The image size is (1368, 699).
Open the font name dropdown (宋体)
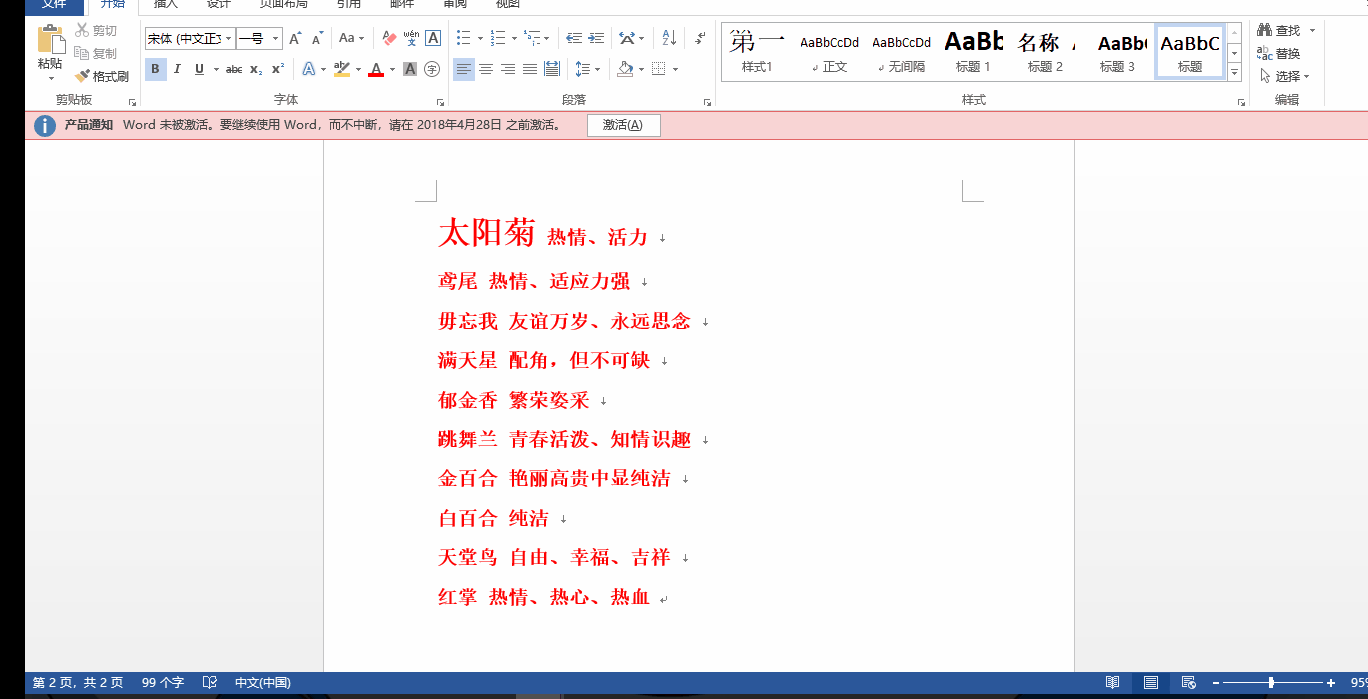pos(229,39)
